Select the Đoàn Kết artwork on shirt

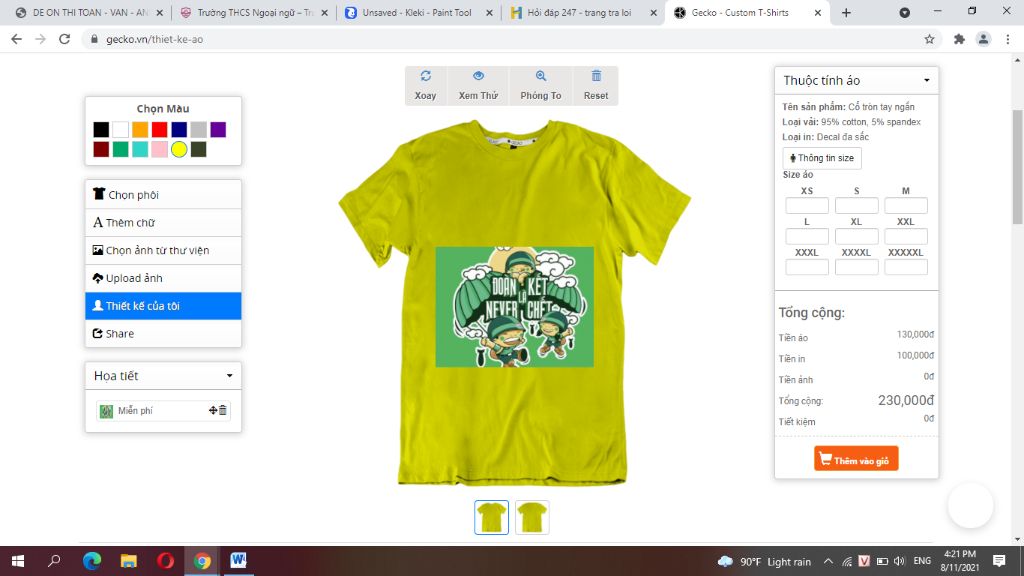coord(515,307)
